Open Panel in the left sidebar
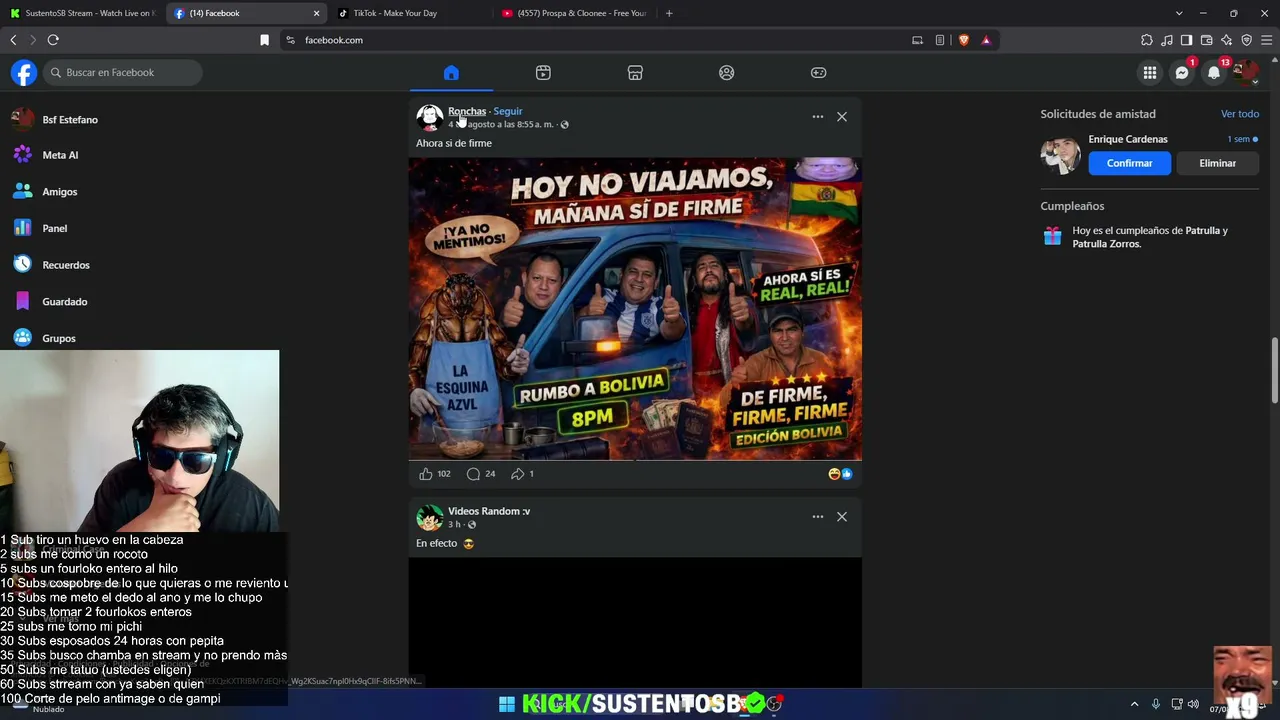 pos(55,228)
